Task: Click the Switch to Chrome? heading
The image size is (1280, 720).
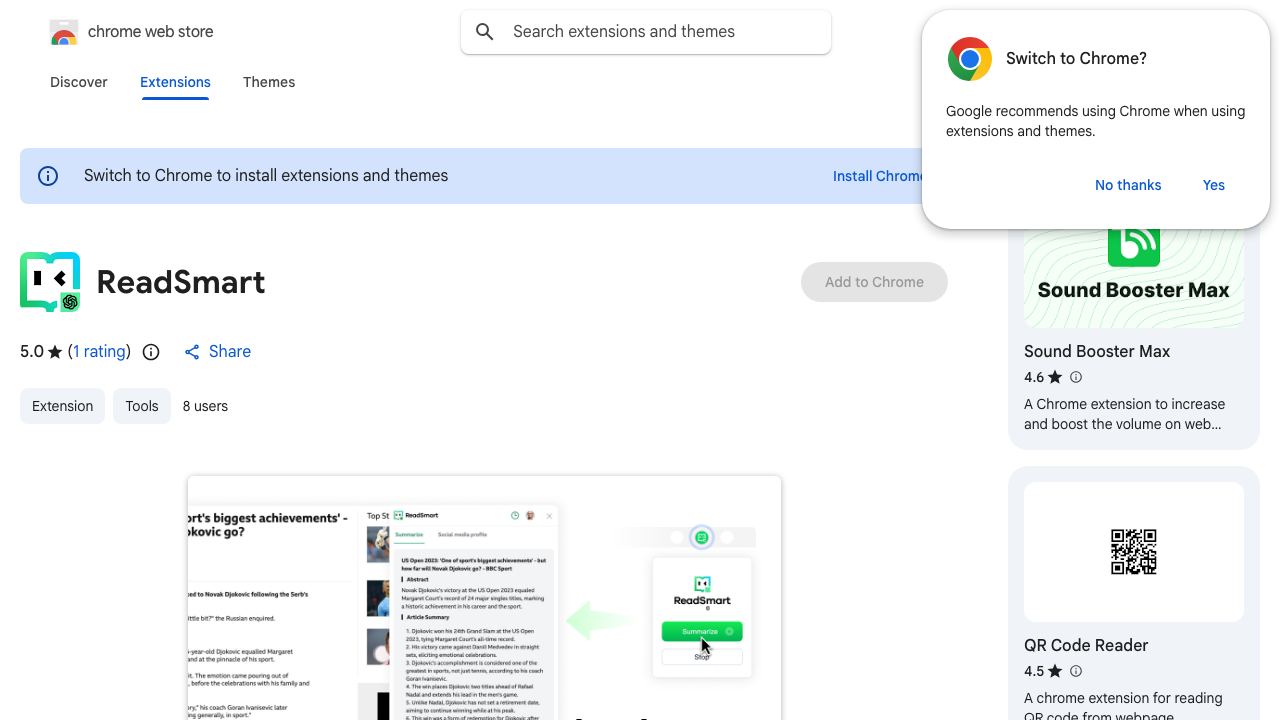Action: (1076, 59)
